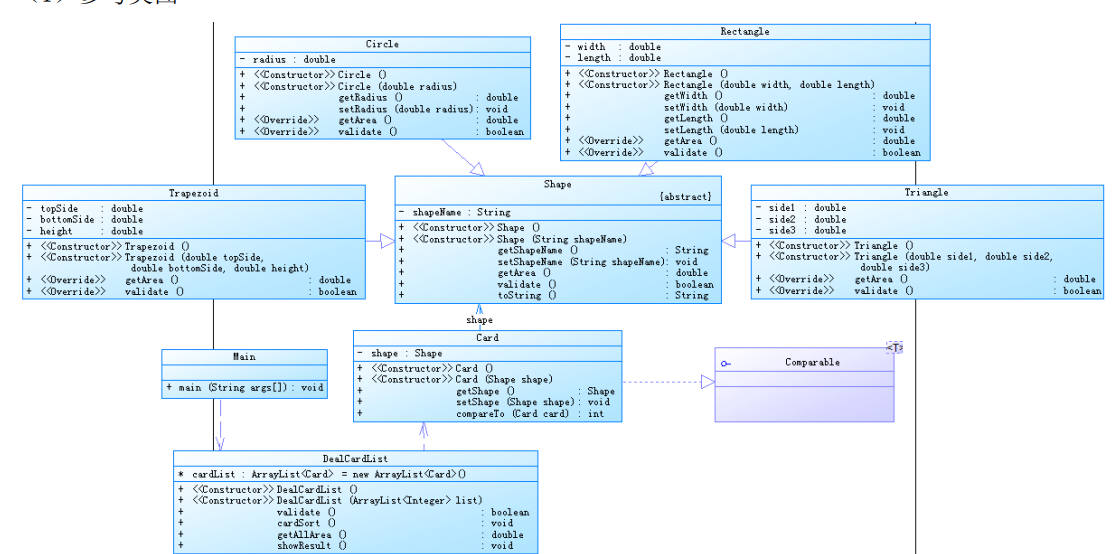1116x554 pixels.
Task: Click the getArea () override in Rectangle
Action: point(691,141)
